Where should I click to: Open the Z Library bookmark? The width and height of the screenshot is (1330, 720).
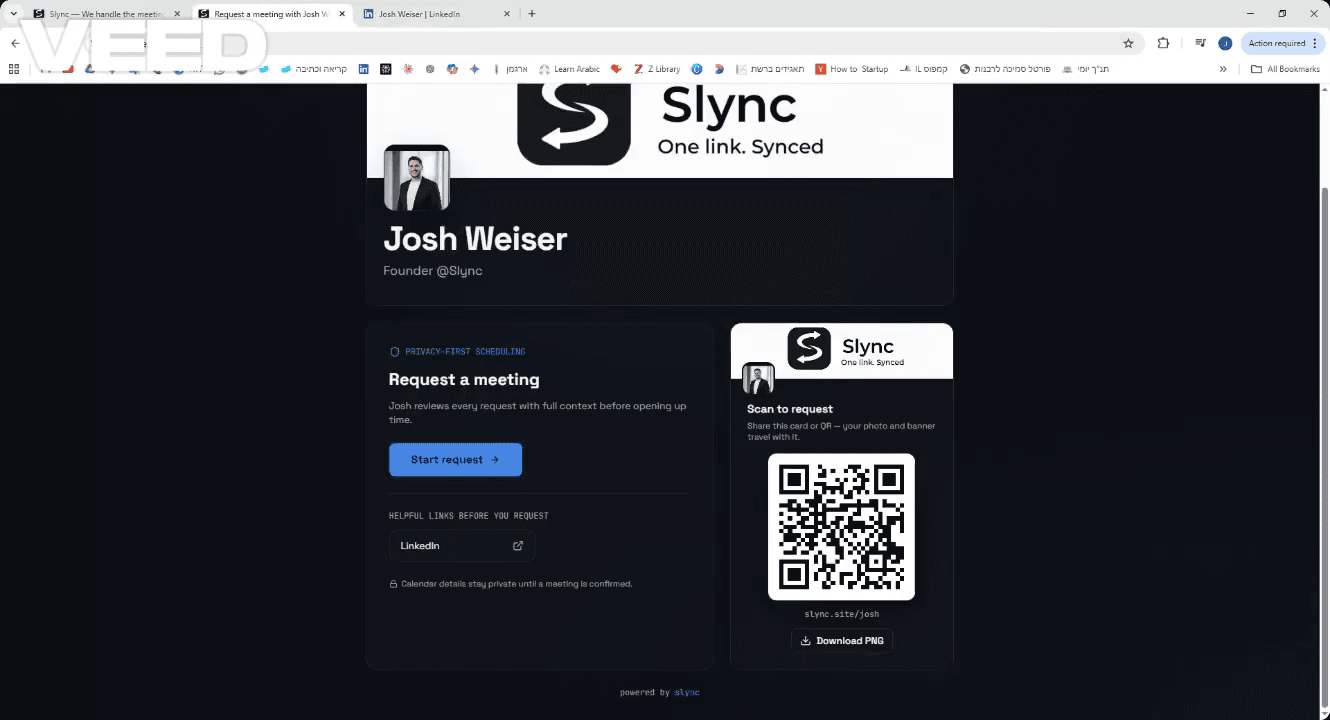pos(657,69)
